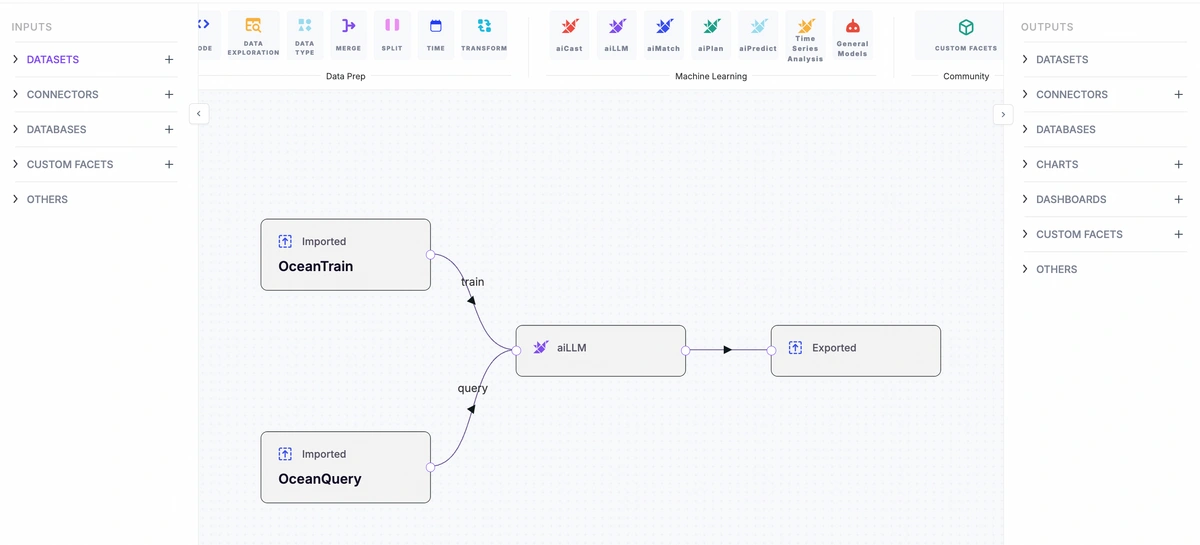The width and height of the screenshot is (1200, 545).
Task: Click the OceanTrain node output port
Action: point(430,255)
